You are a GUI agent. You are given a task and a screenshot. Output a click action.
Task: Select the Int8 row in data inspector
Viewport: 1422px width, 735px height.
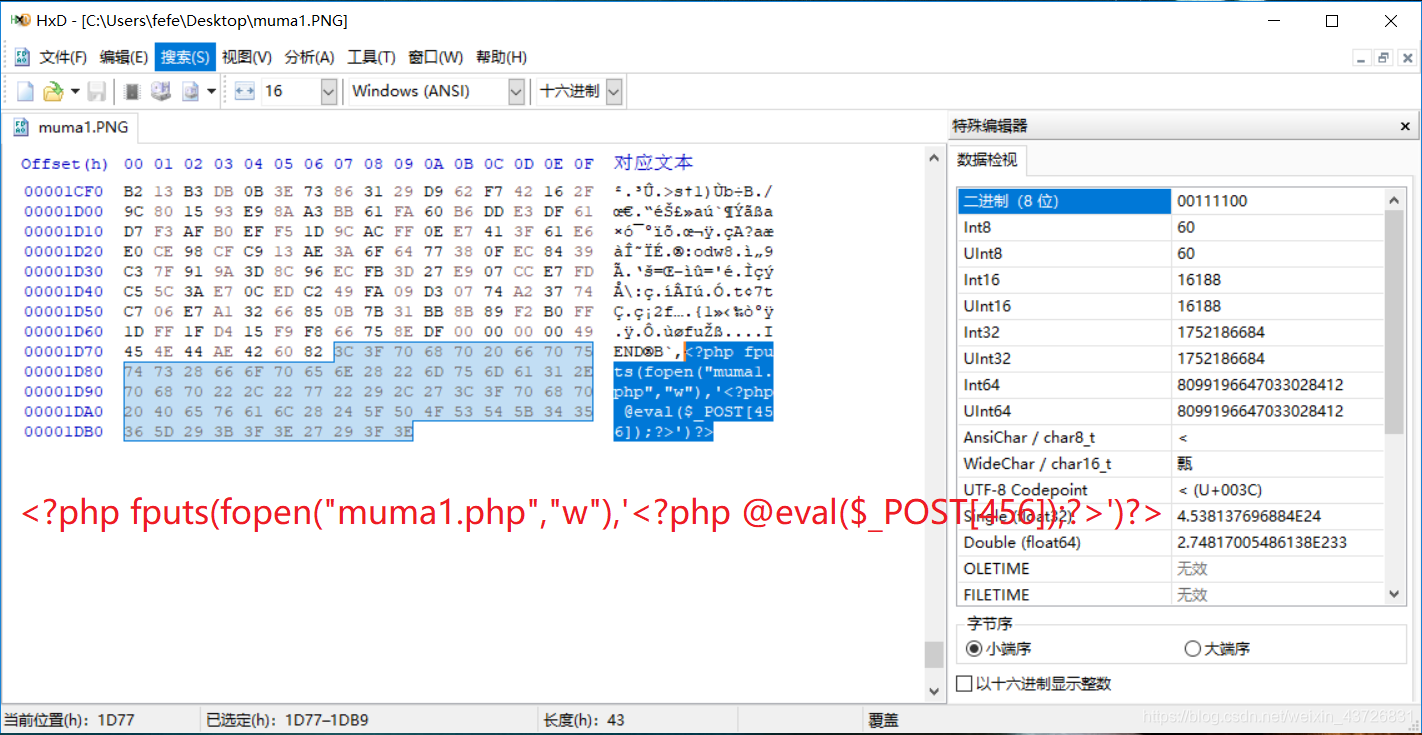[x=1171, y=227]
